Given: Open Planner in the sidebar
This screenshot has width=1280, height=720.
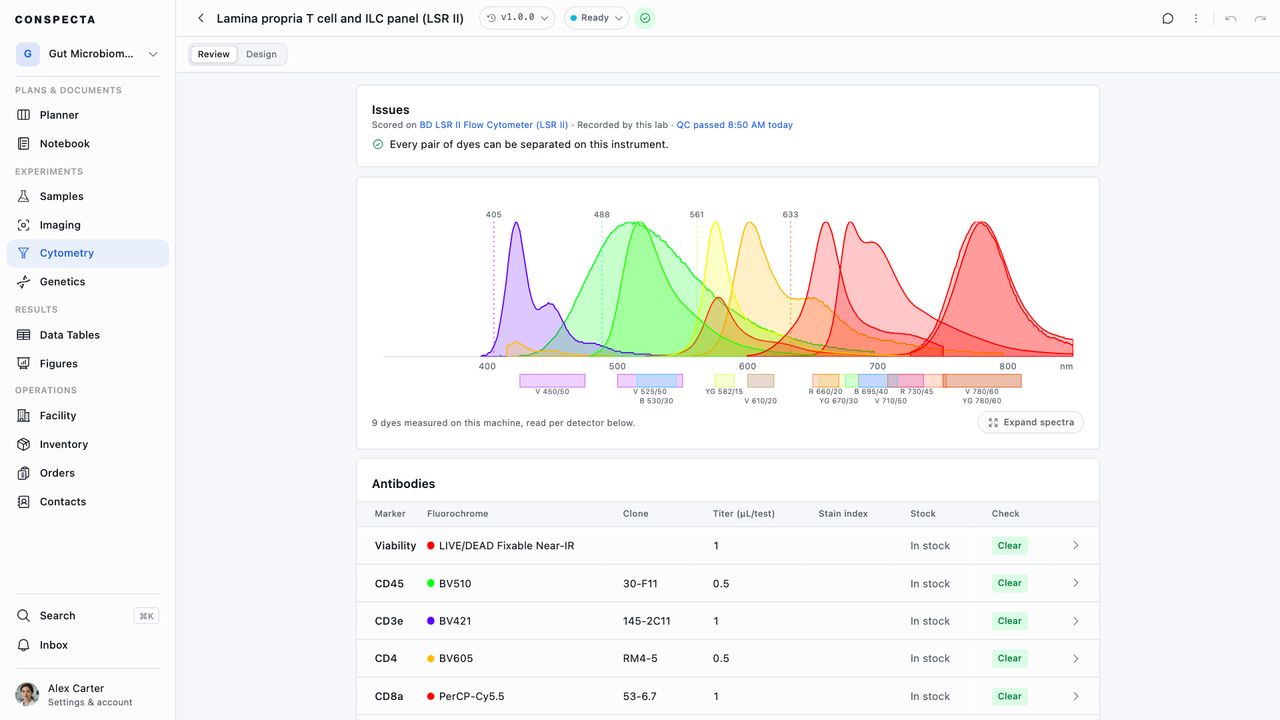Looking at the screenshot, I should point(88,115).
